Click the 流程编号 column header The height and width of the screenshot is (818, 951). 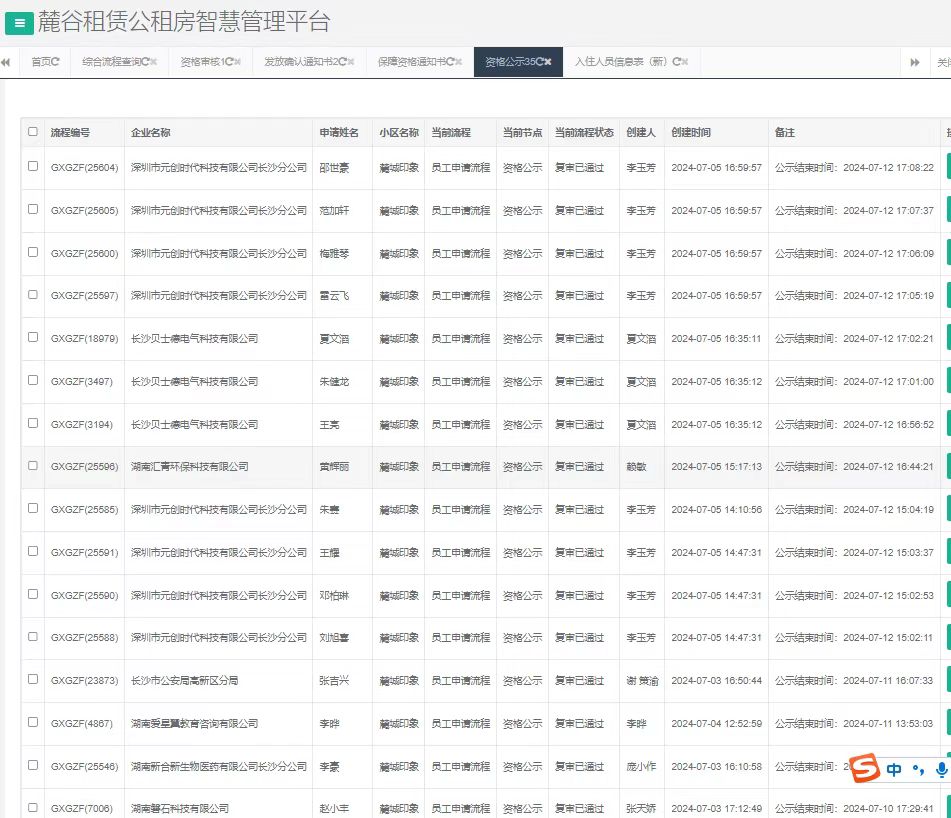click(70, 132)
